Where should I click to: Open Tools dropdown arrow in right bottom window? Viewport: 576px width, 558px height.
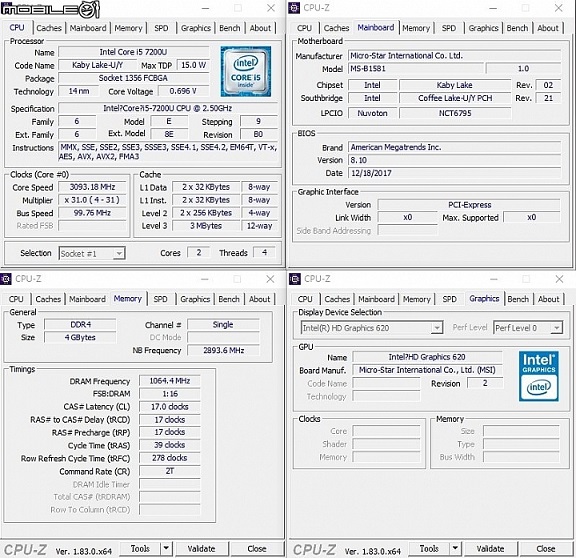[x=455, y=548]
